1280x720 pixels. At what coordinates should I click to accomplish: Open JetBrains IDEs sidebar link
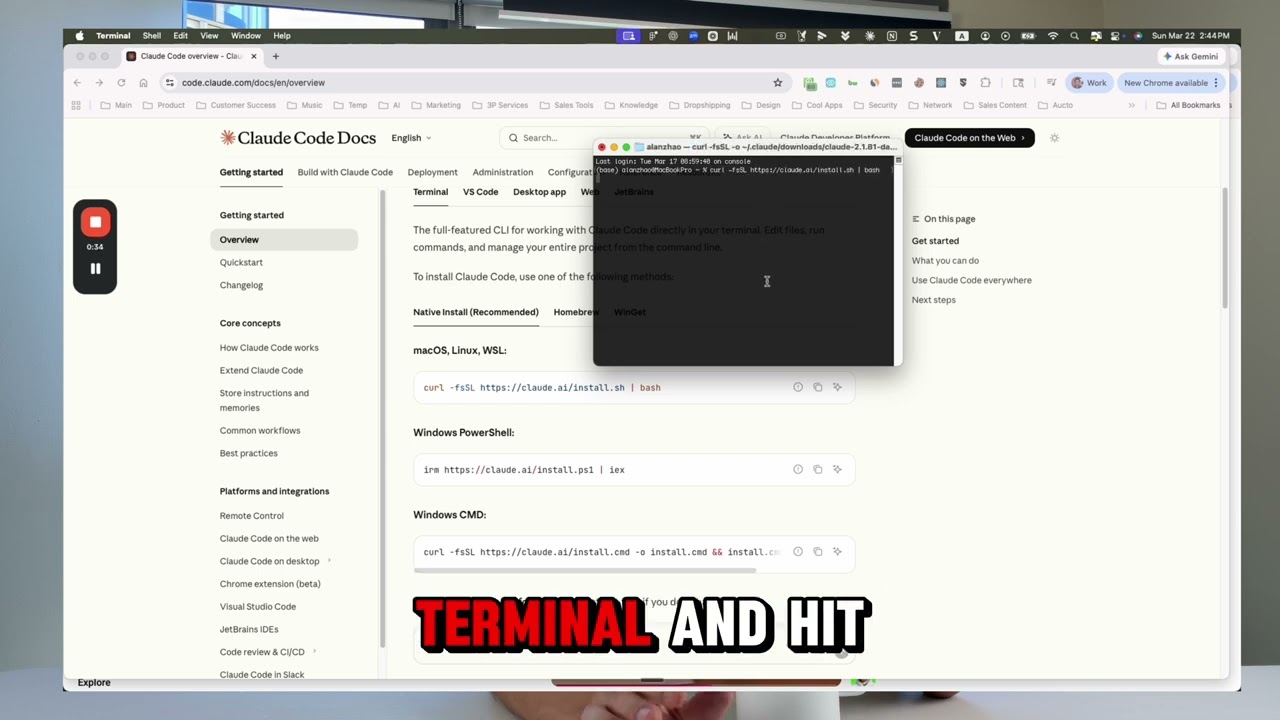pyautogui.click(x=249, y=629)
